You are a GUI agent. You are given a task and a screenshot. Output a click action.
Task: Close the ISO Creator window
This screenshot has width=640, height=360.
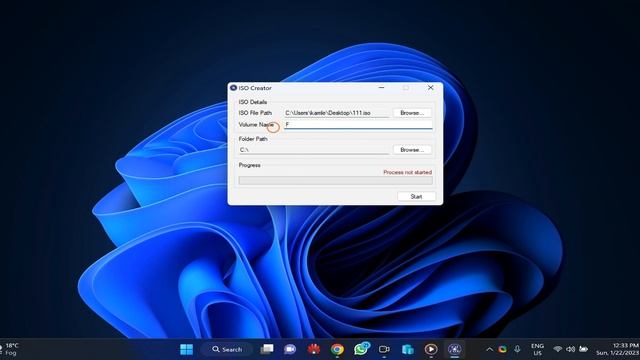click(430, 88)
